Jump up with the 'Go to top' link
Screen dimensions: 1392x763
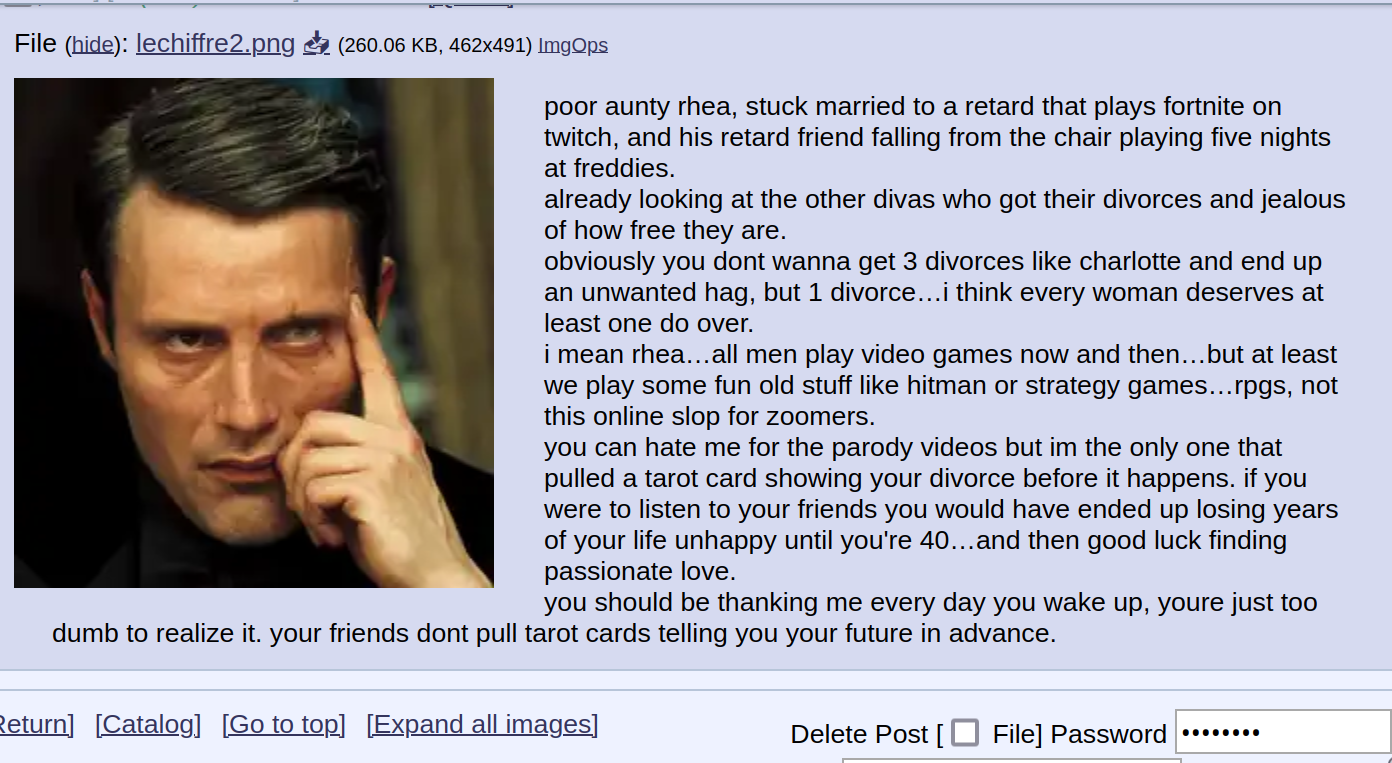pos(284,724)
